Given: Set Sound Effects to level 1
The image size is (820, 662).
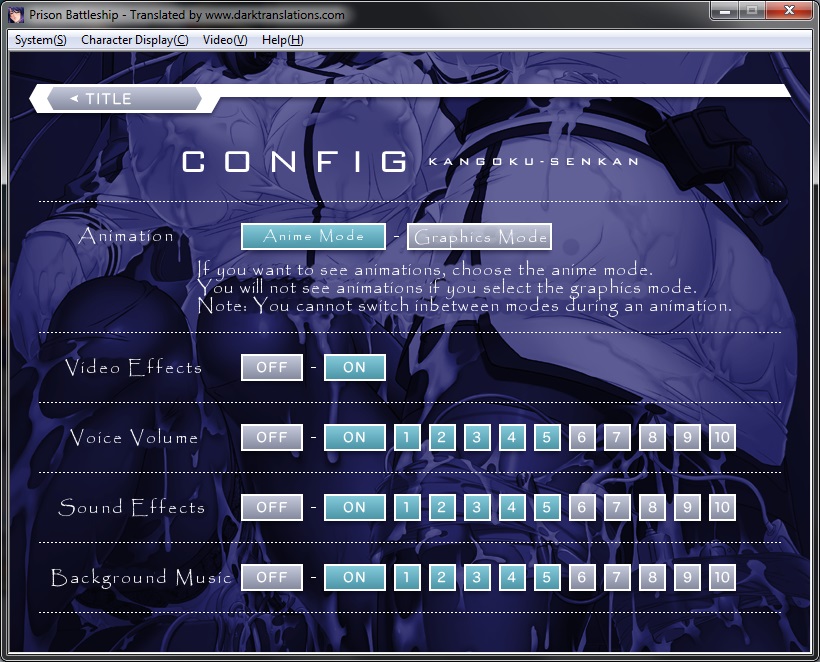Looking at the screenshot, I should coord(407,507).
